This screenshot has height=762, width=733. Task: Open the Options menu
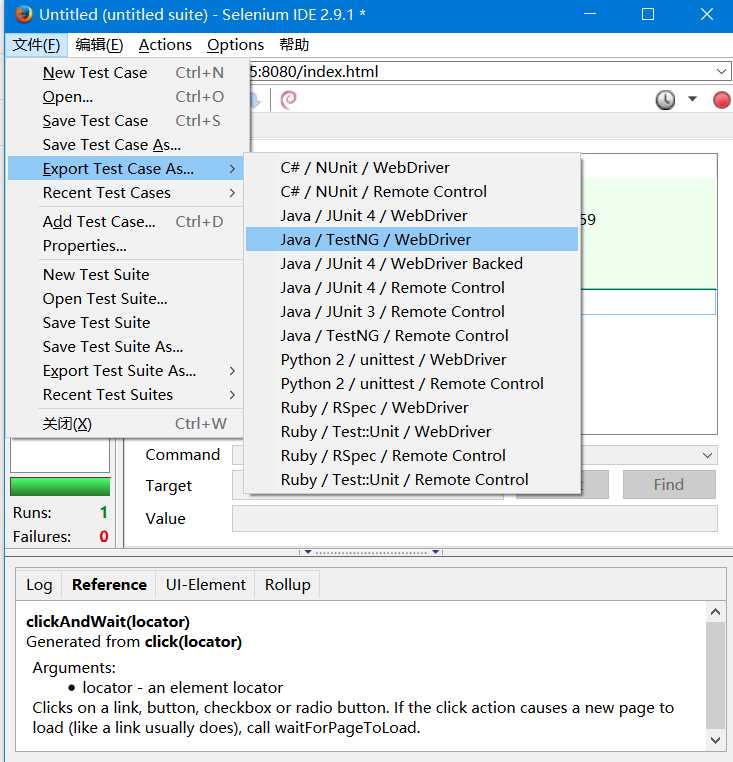(235, 45)
